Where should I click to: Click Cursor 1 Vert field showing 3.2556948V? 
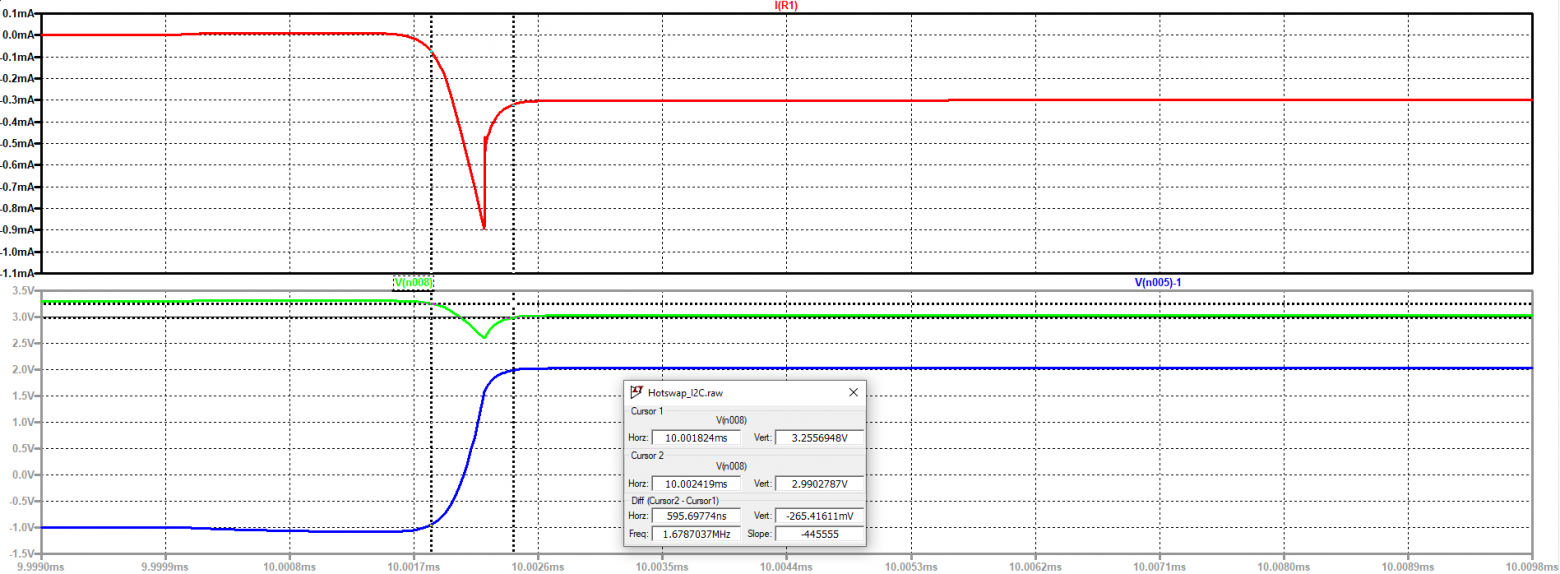coord(819,438)
